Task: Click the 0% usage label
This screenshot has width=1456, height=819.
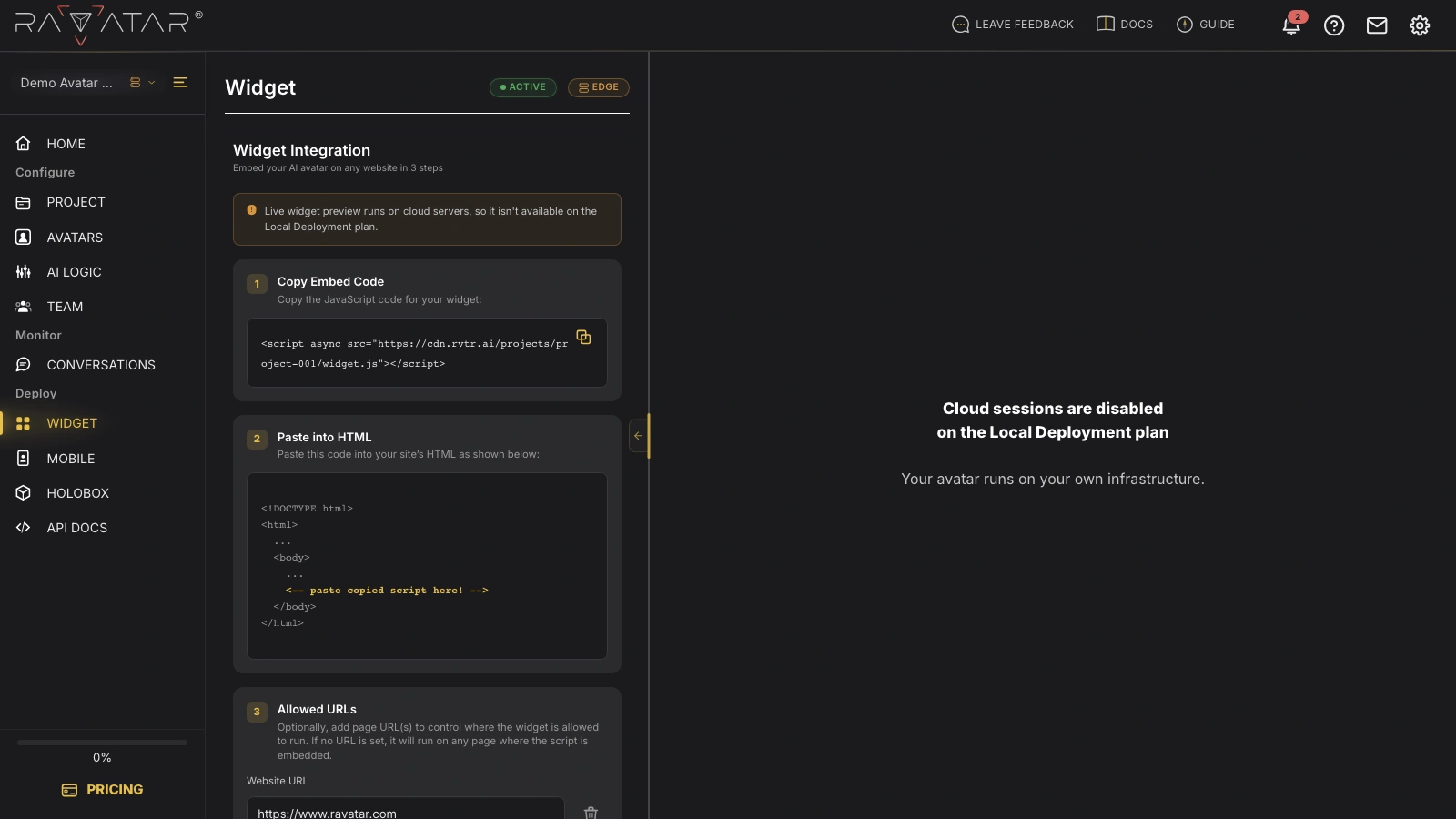Action: coord(102,758)
